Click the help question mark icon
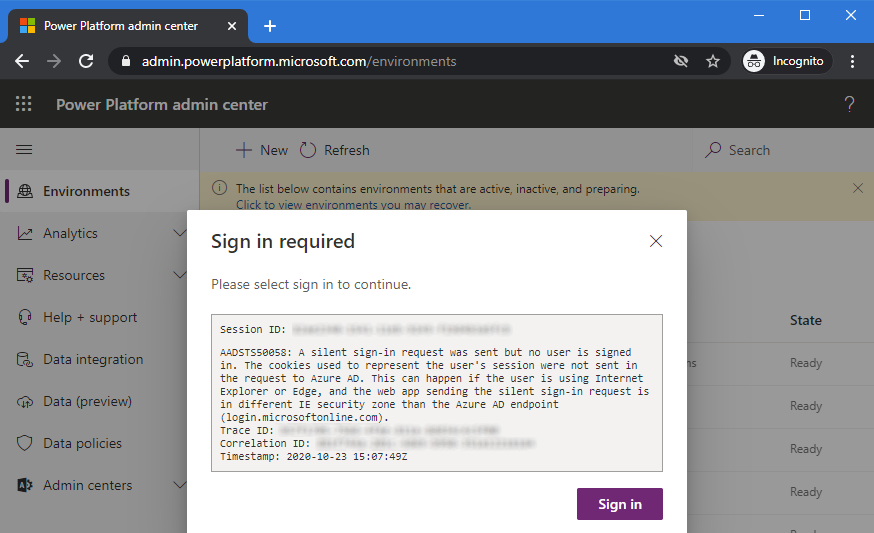874x533 pixels. click(849, 104)
